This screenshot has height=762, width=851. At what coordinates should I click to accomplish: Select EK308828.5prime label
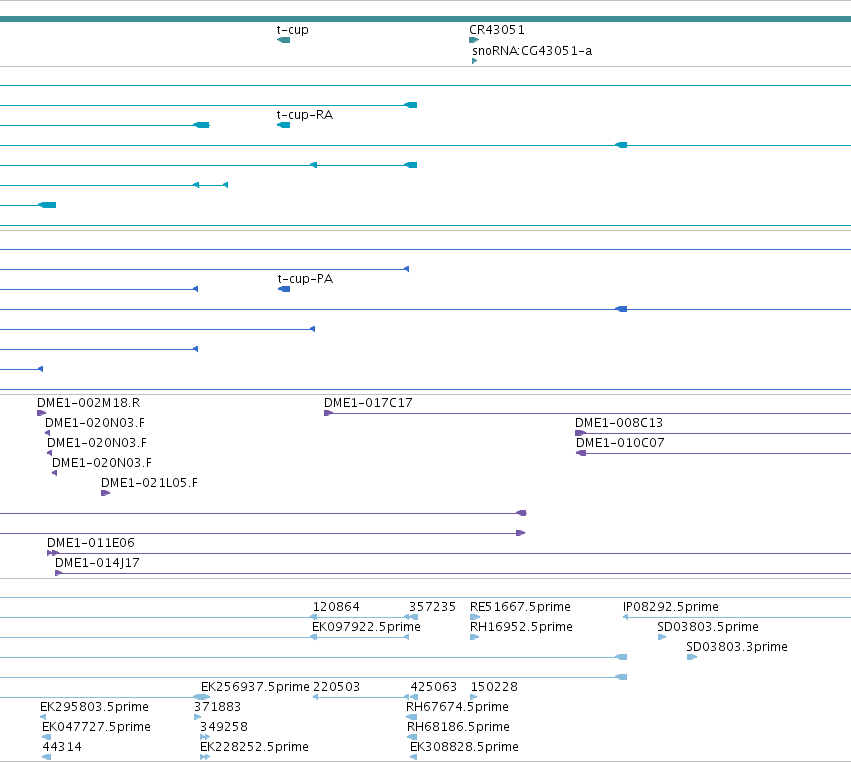coord(465,747)
